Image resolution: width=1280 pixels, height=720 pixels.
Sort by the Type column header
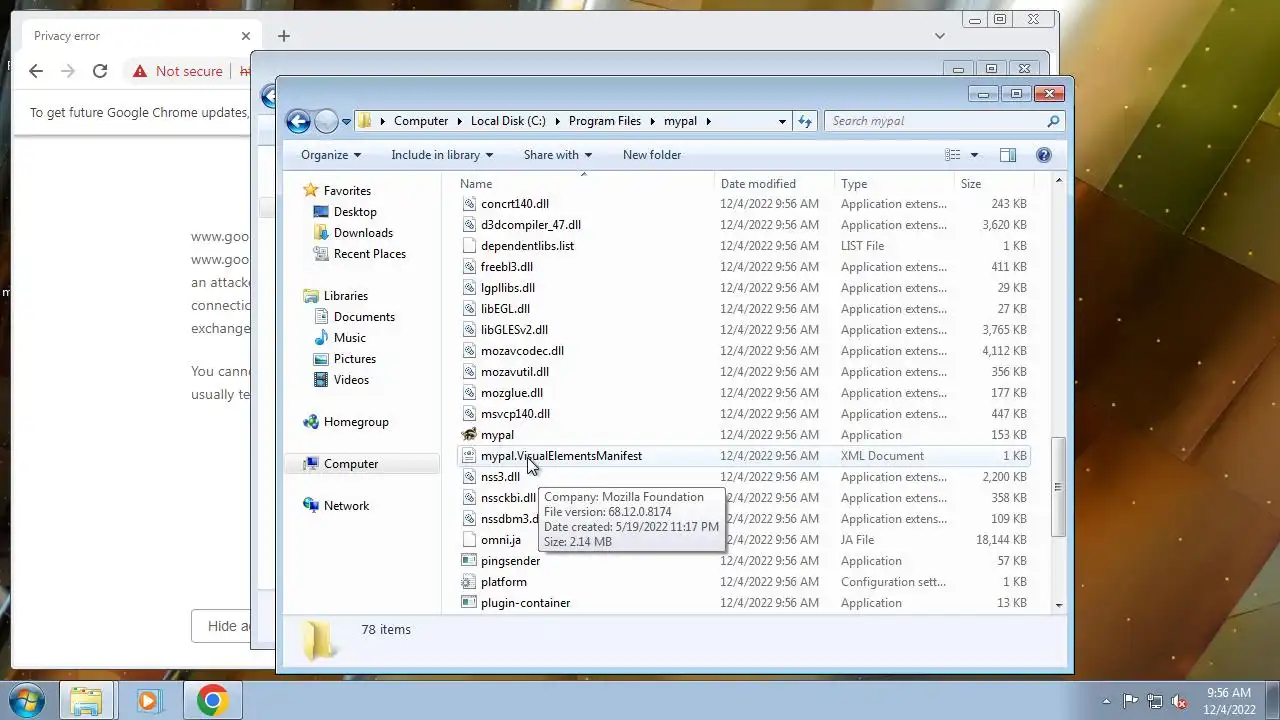(895, 184)
